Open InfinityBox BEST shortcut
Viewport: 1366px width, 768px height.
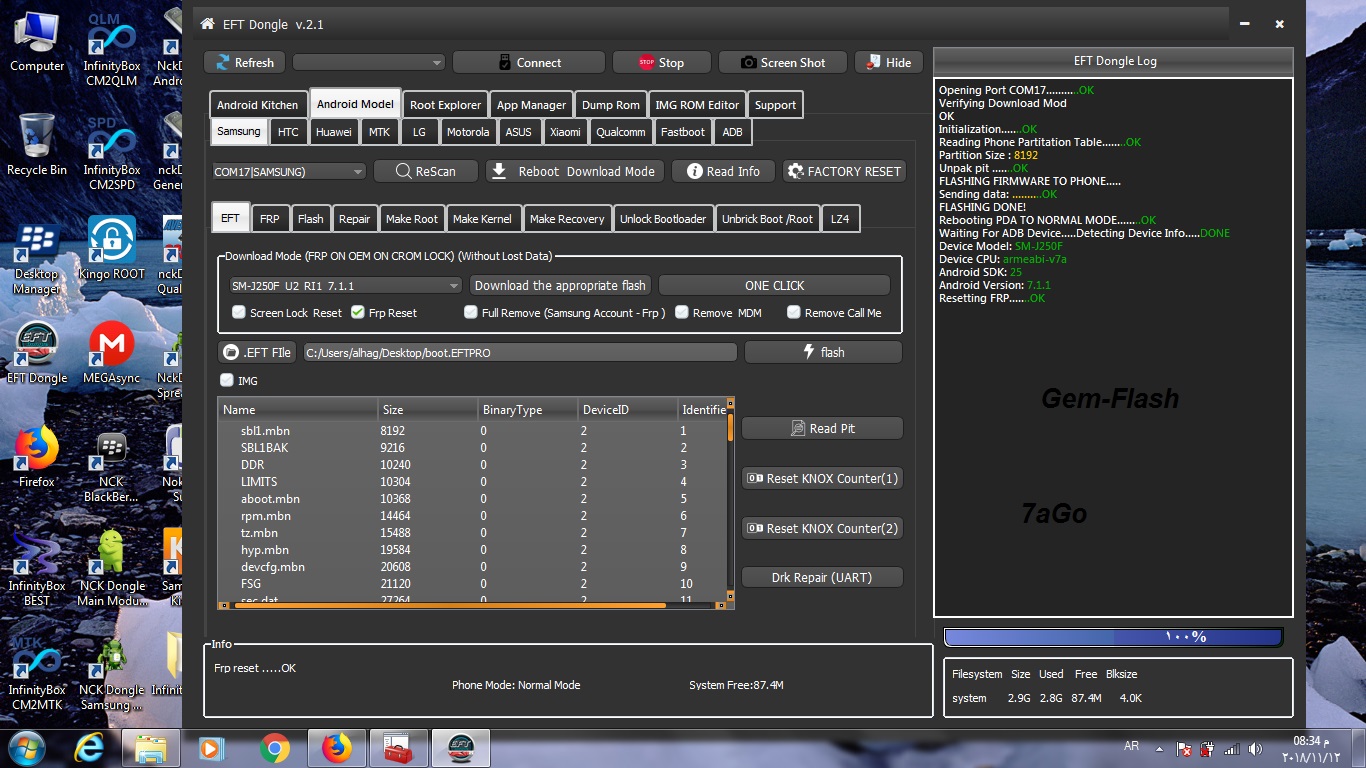coord(37,570)
